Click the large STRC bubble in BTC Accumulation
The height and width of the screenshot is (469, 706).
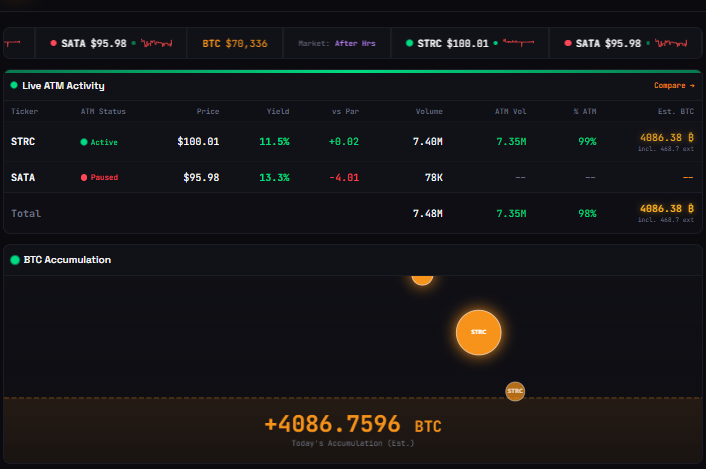[x=478, y=332]
